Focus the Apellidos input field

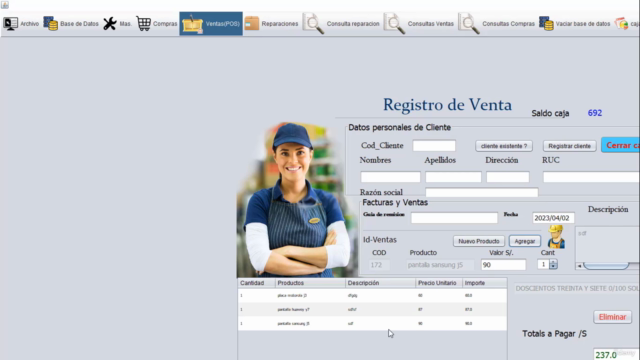coord(453,177)
